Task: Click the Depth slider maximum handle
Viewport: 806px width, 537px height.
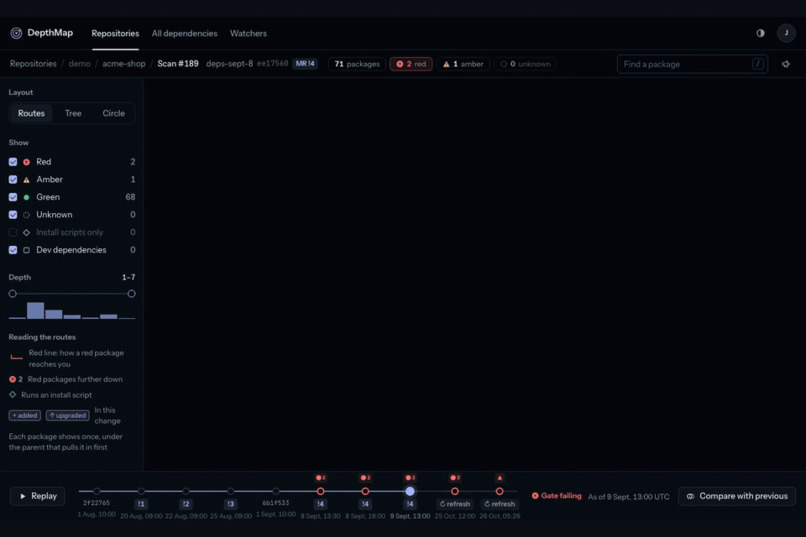Action: 132,294
